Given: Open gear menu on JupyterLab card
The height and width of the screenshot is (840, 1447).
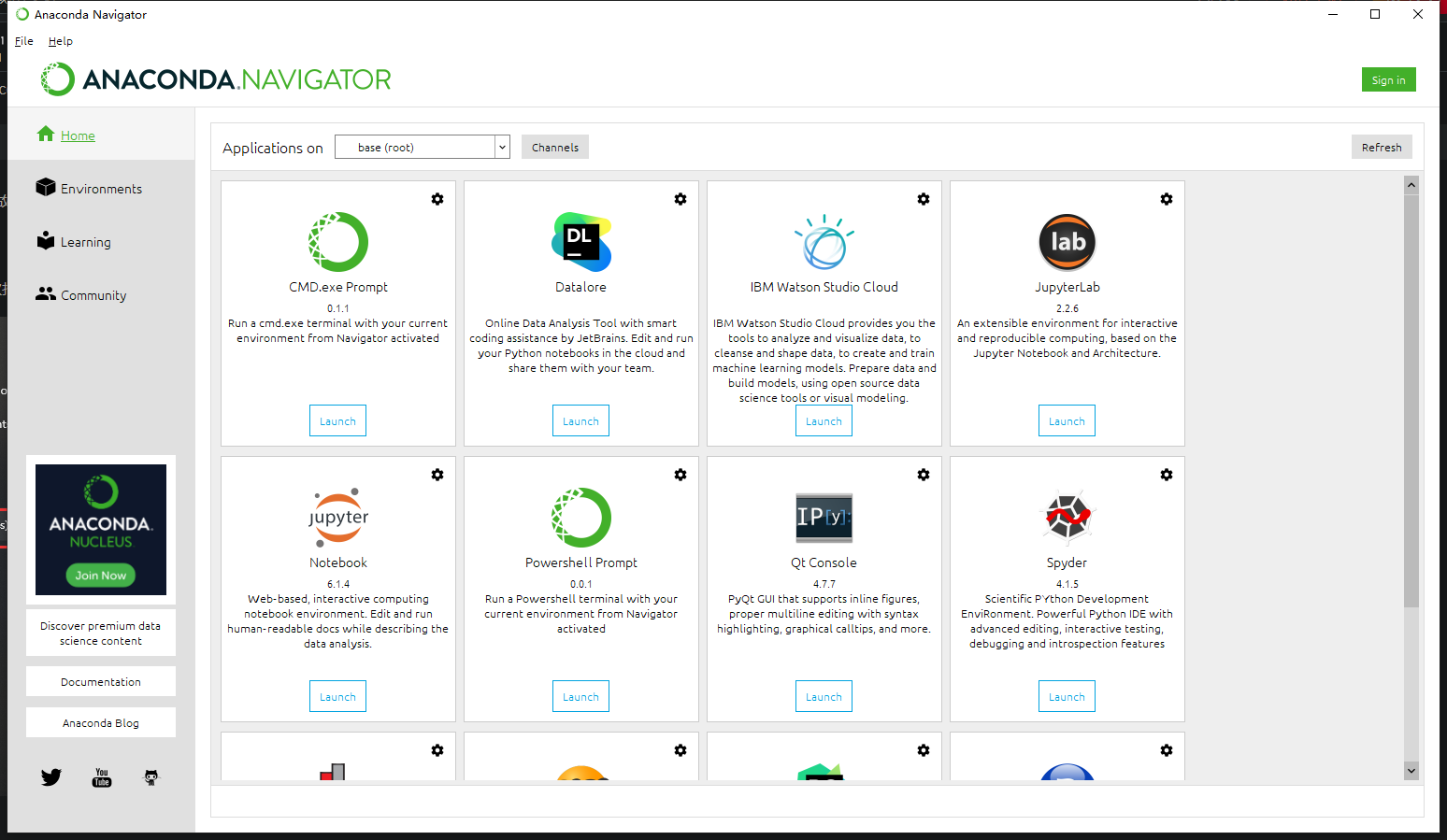Looking at the screenshot, I should [x=1167, y=199].
